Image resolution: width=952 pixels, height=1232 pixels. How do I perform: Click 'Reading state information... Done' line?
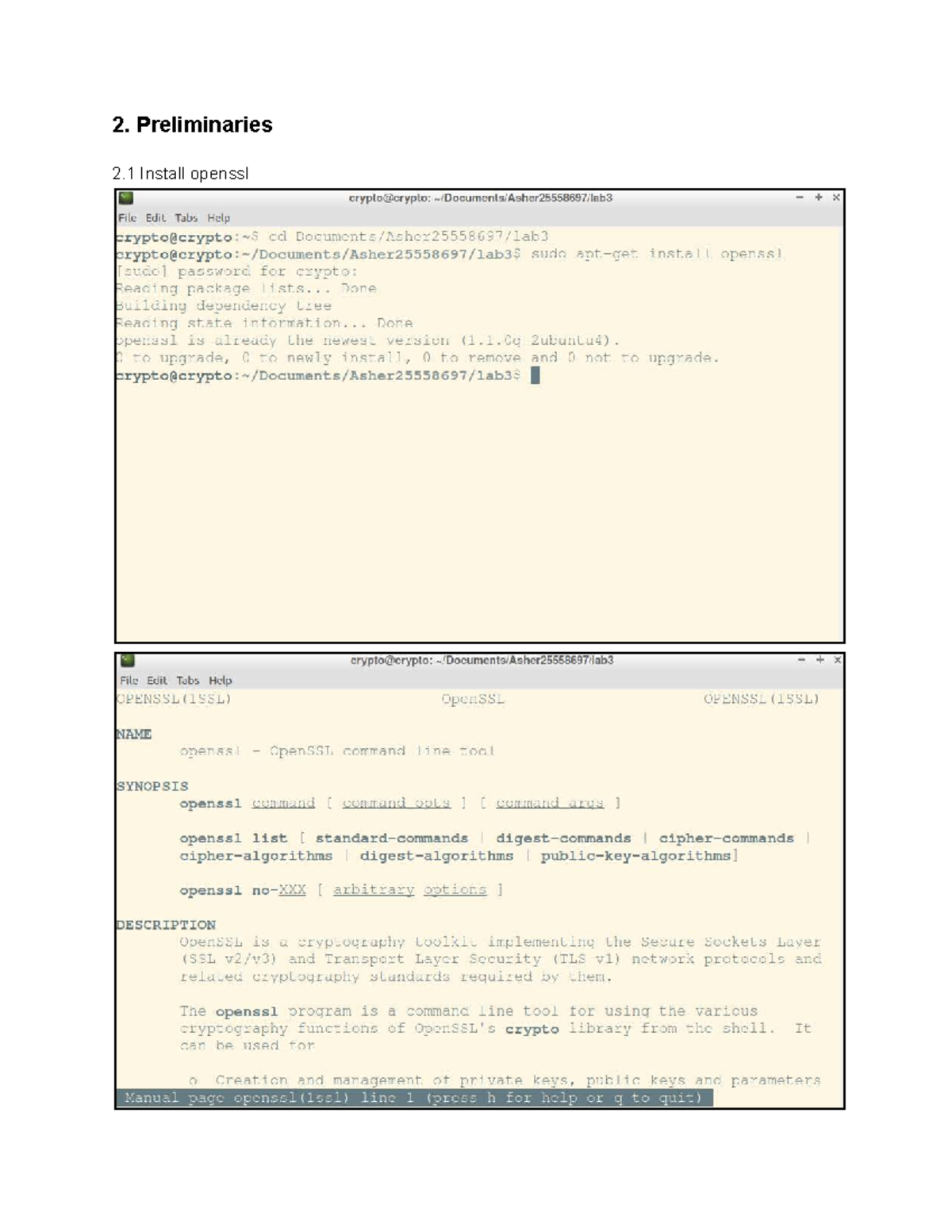click(x=264, y=324)
